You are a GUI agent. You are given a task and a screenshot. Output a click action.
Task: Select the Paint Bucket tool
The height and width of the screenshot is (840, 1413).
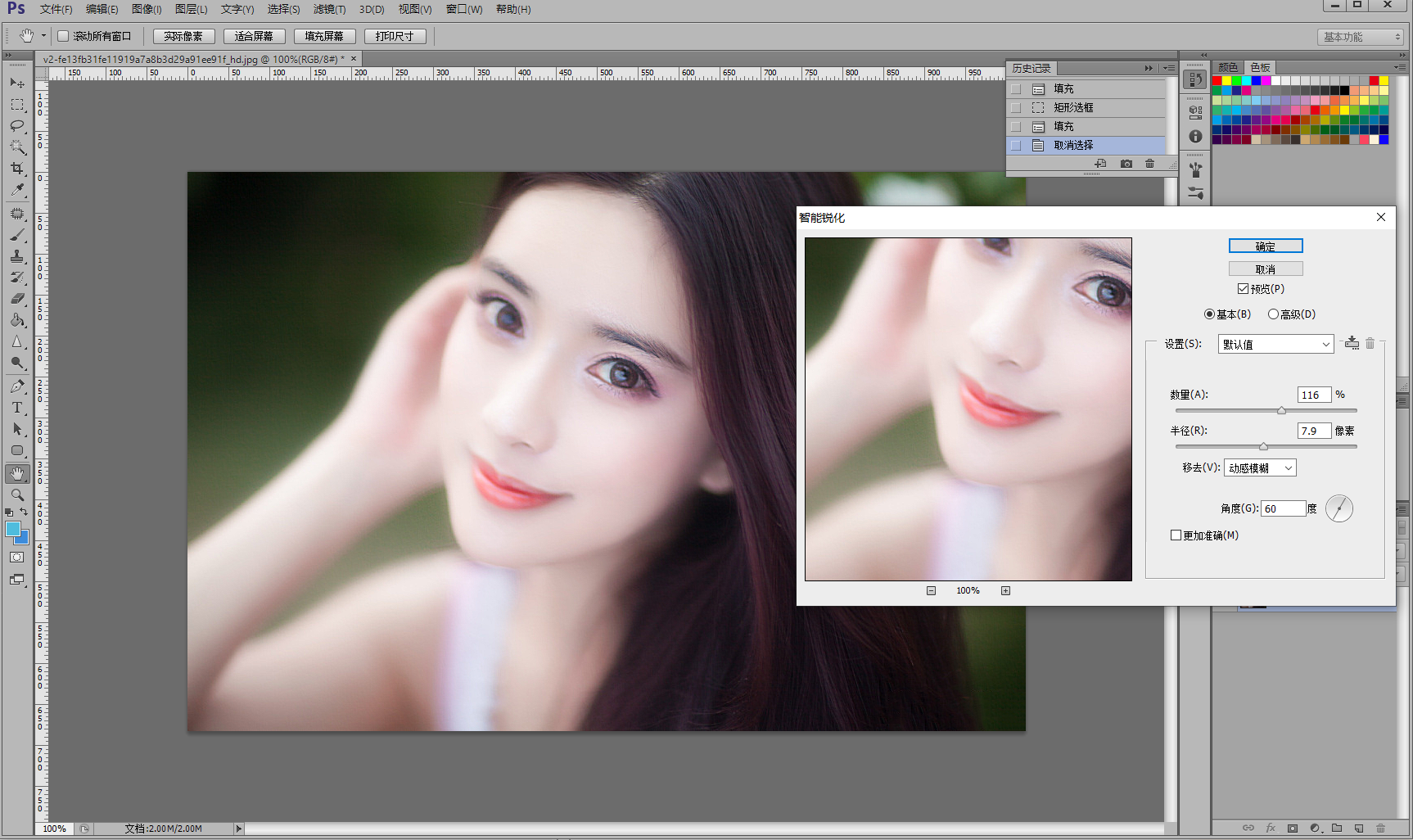tap(17, 320)
